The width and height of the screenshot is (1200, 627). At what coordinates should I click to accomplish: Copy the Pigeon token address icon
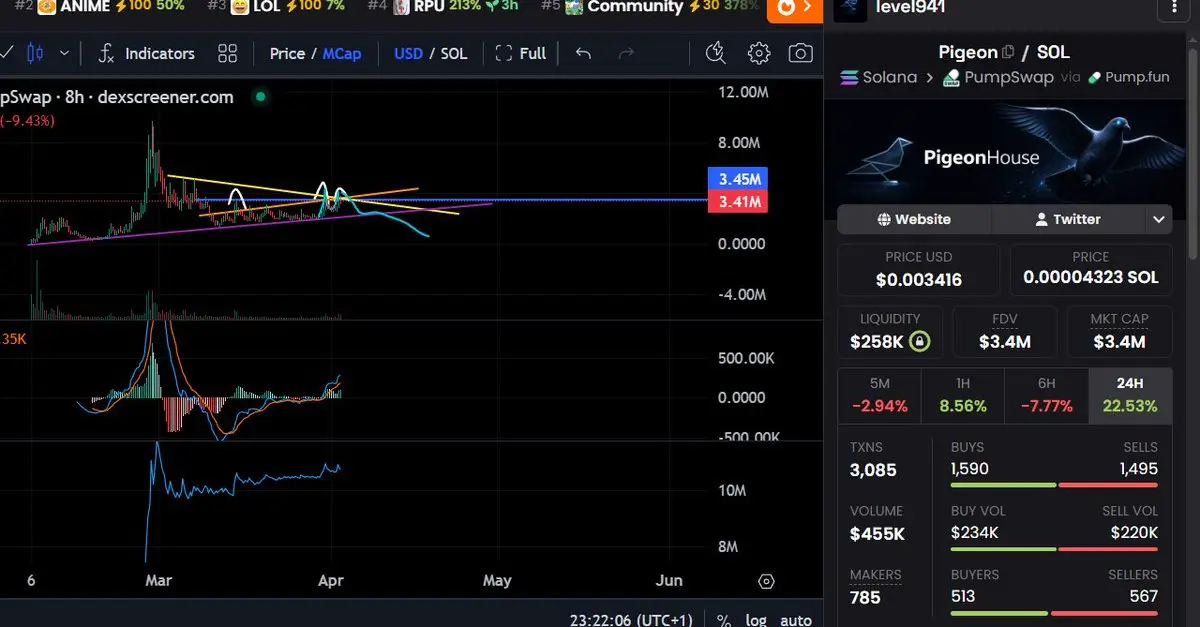click(1008, 52)
